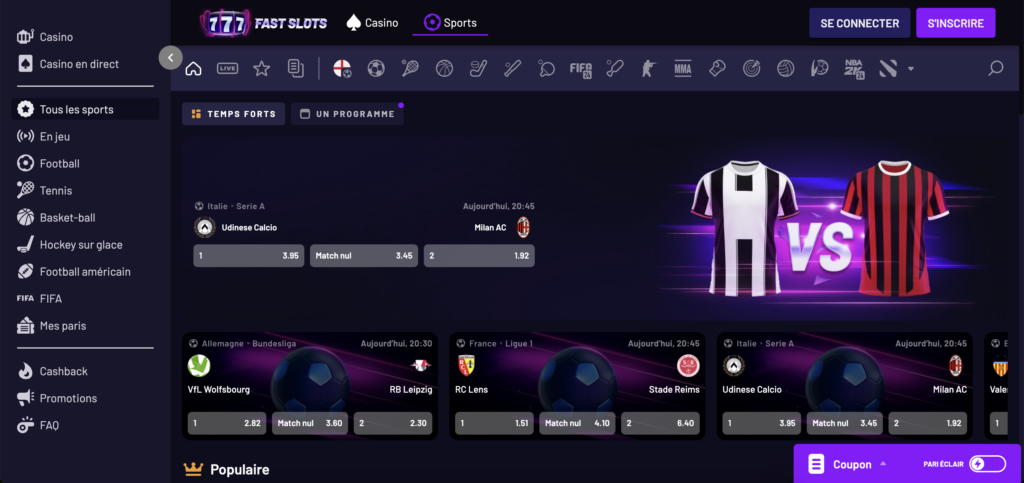
Task: Select the darts target icon
Action: (751, 68)
